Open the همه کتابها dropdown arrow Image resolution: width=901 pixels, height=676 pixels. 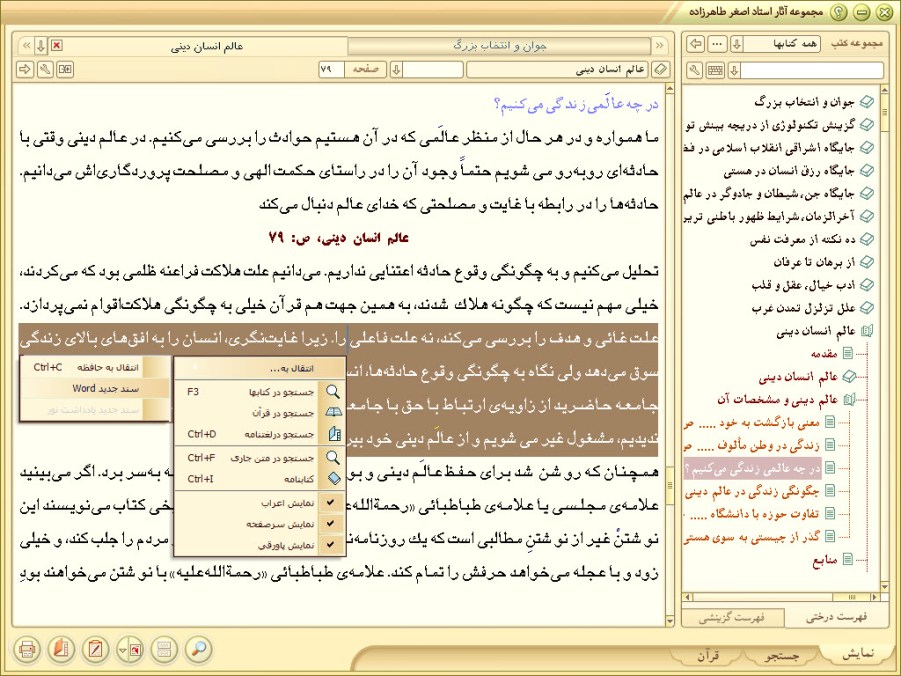pyautogui.click(x=737, y=44)
